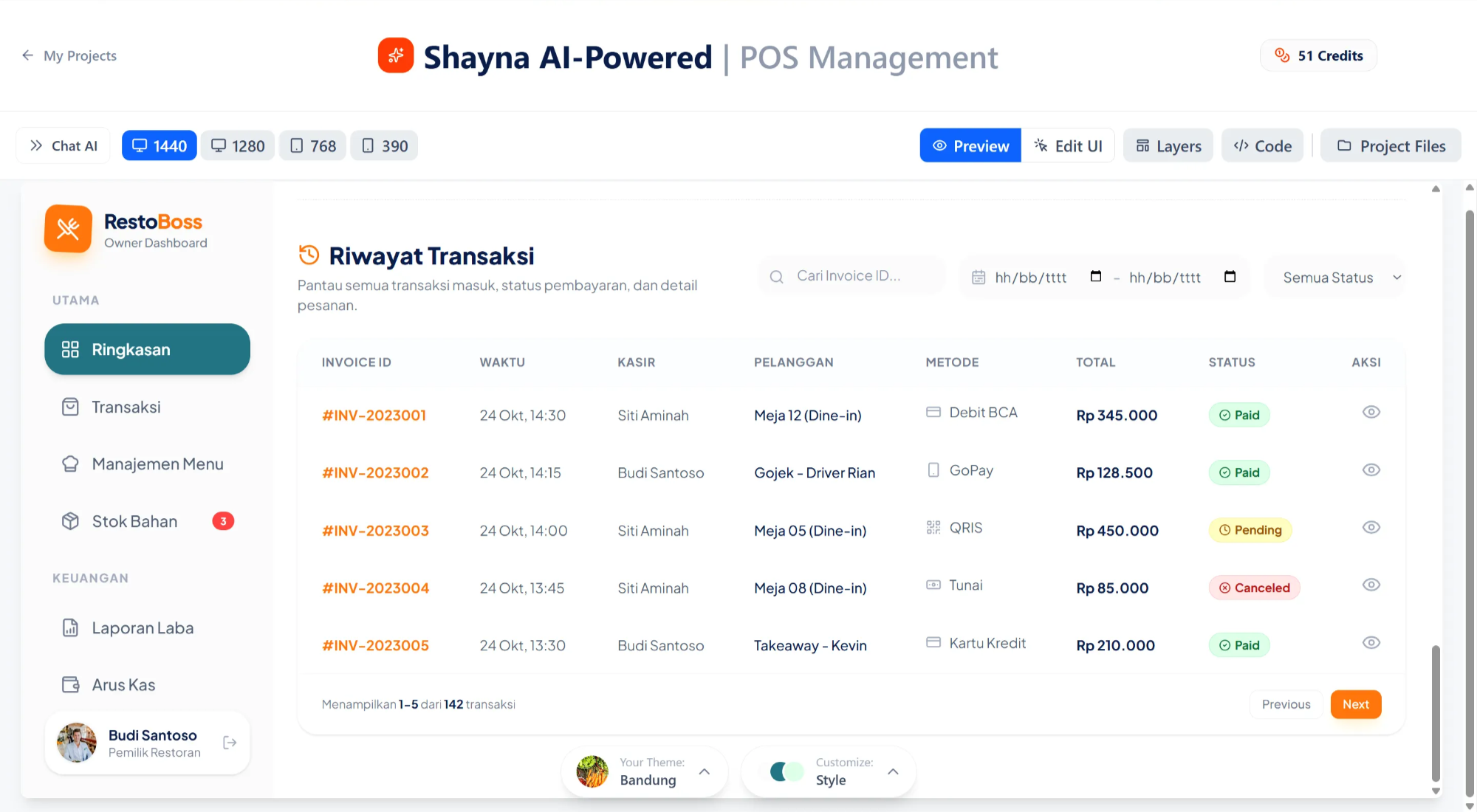
Task: Click the RestoBoss logo icon
Action: pos(69,229)
